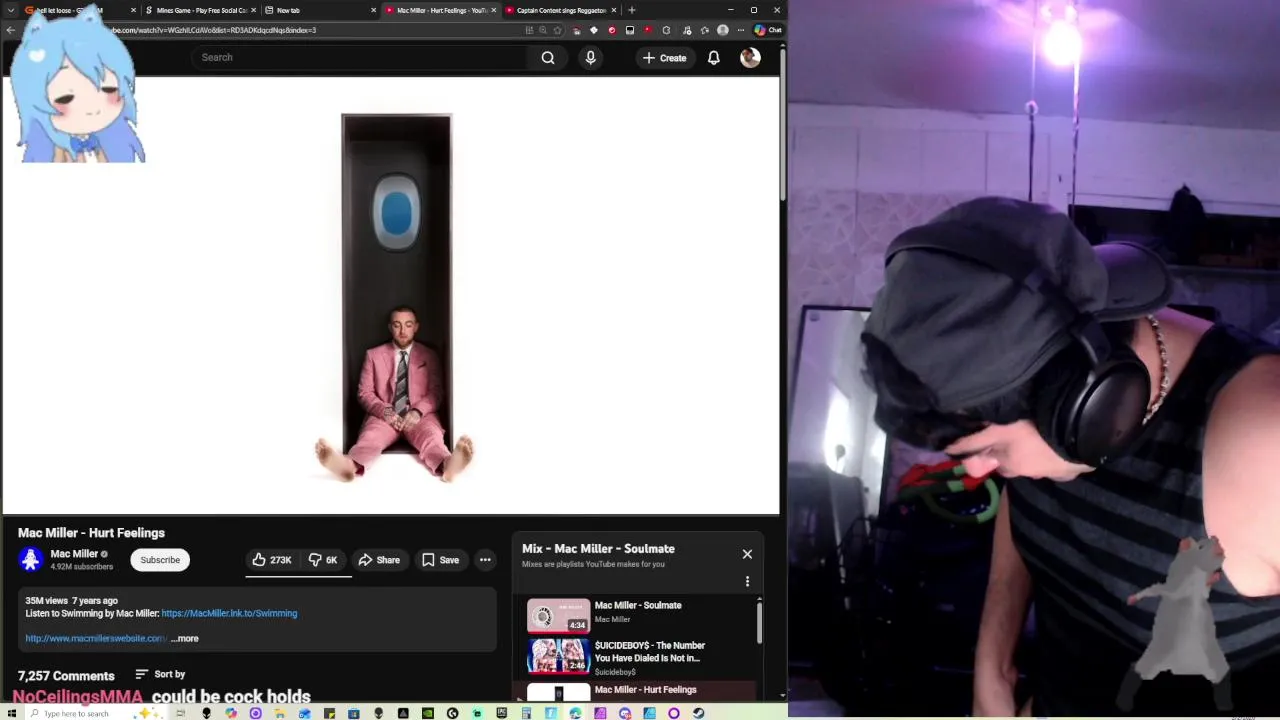Play $uicideboy$ Number You Have Dialed thumbnail

coord(558,656)
